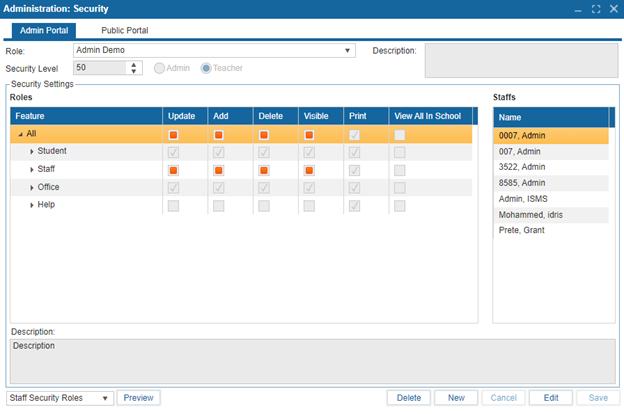Image resolution: width=624 pixels, height=414 pixels.
Task: Toggle Visible checkbox in the All row
Action: pos(309,135)
